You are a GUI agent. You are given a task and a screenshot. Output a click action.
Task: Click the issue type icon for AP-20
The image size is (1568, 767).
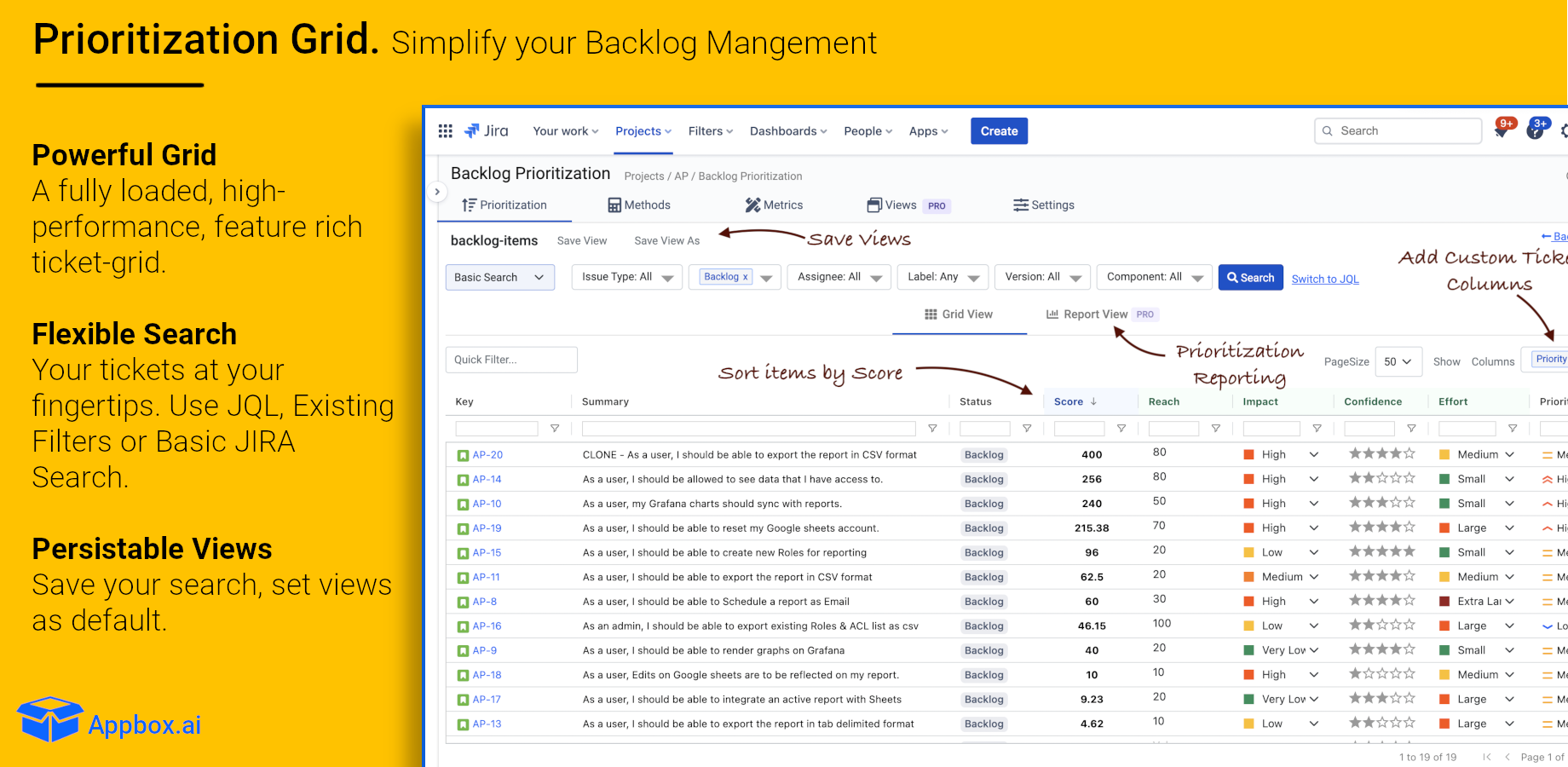[463, 455]
